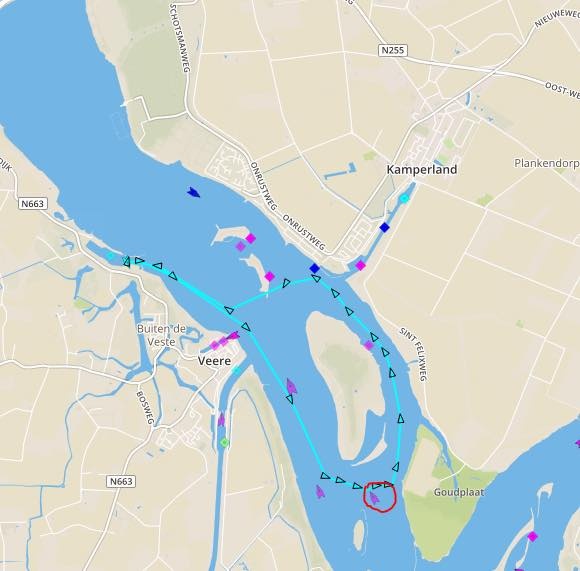This screenshot has width=580, height=571.
Task: Click the Goudplaat label on the green island
Action: coord(459,492)
